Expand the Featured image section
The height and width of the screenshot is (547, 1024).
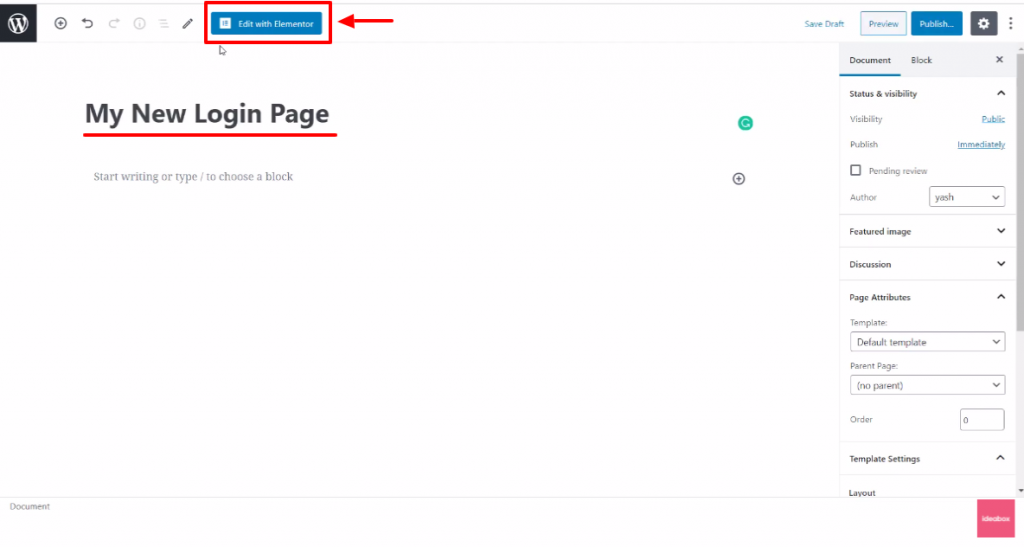(927, 231)
